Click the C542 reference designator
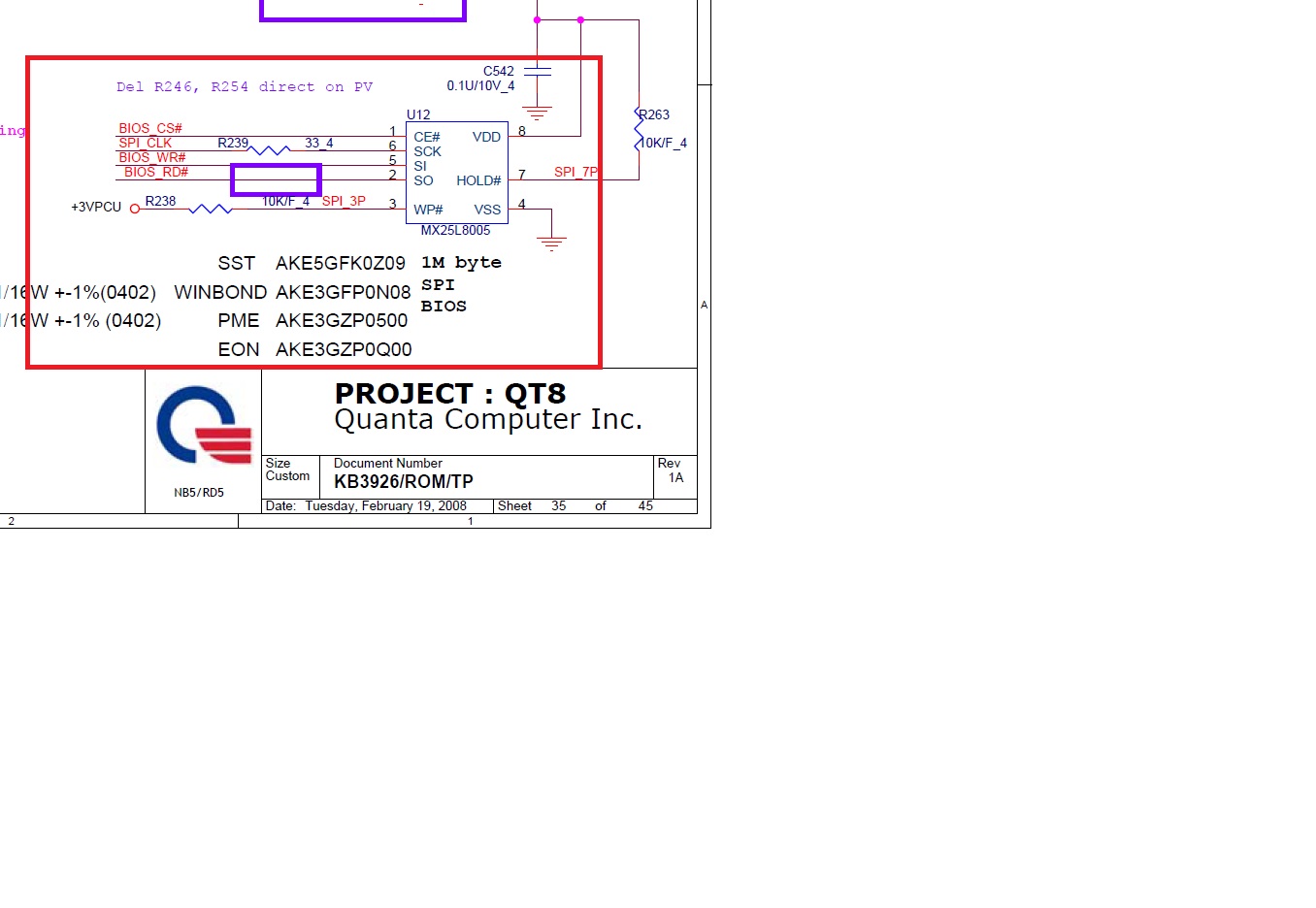This screenshot has height=908, width=1316. 499,71
